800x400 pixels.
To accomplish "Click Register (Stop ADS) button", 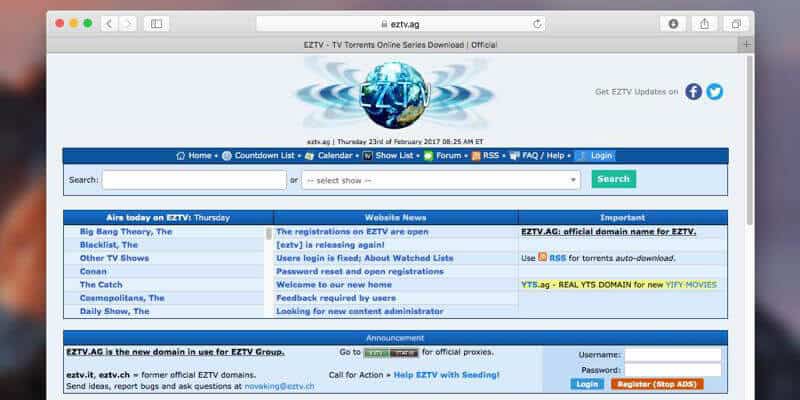I will click(x=657, y=384).
